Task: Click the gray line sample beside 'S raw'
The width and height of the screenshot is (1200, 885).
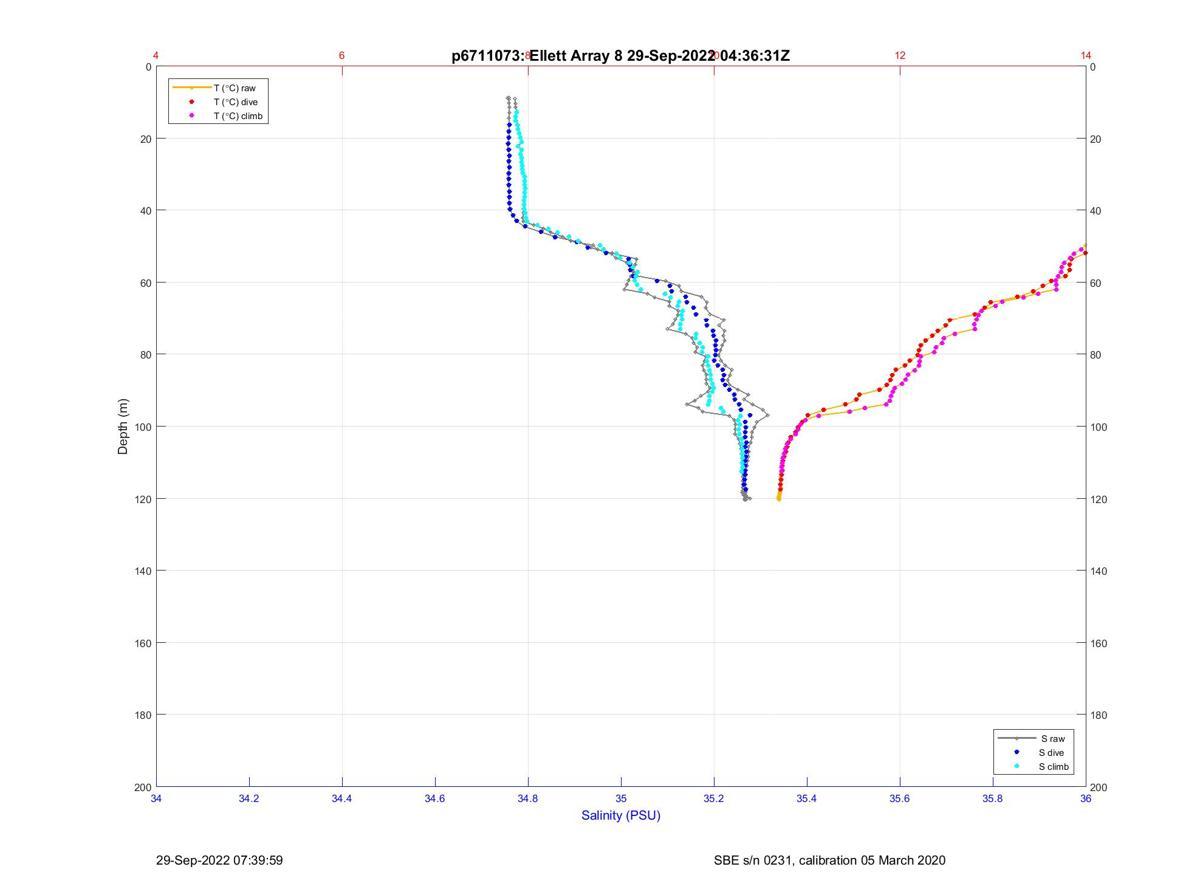Action: pos(1017,738)
